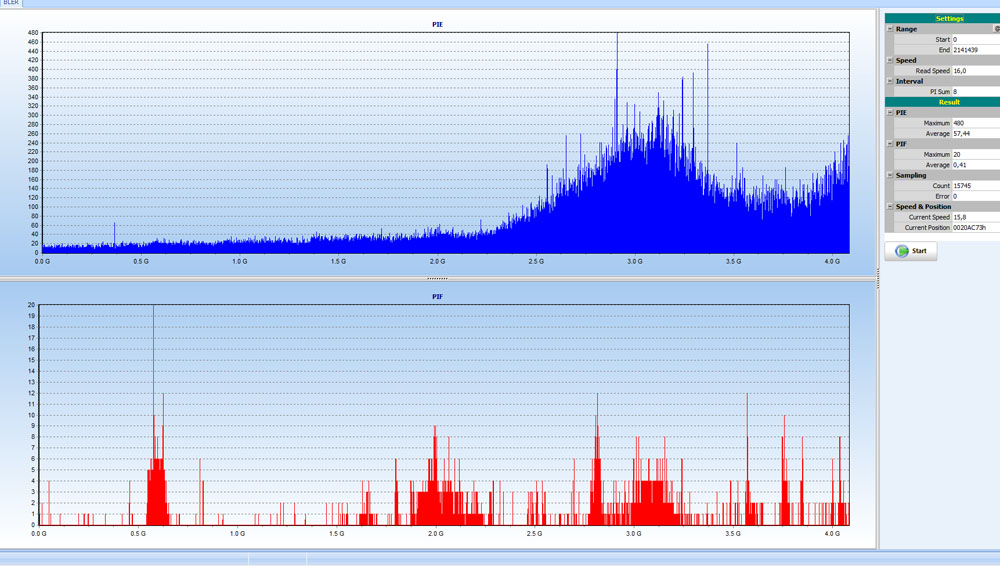This screenshot has width=1000, height=566.
Task: Select the Read Speed value 16,0
Action: pyautogui.click(x=976, y=71)
